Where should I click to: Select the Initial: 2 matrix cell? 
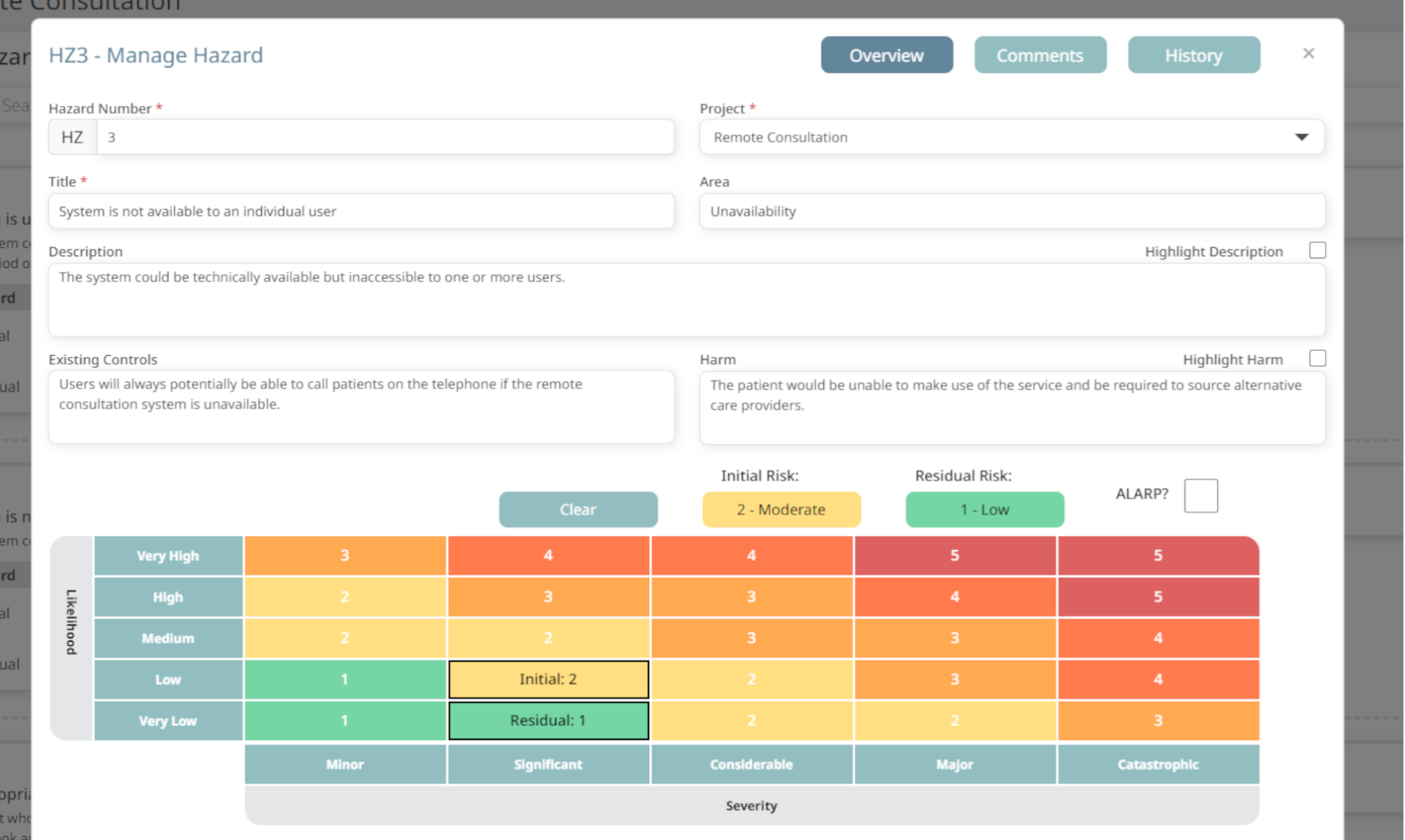[548, 679]
